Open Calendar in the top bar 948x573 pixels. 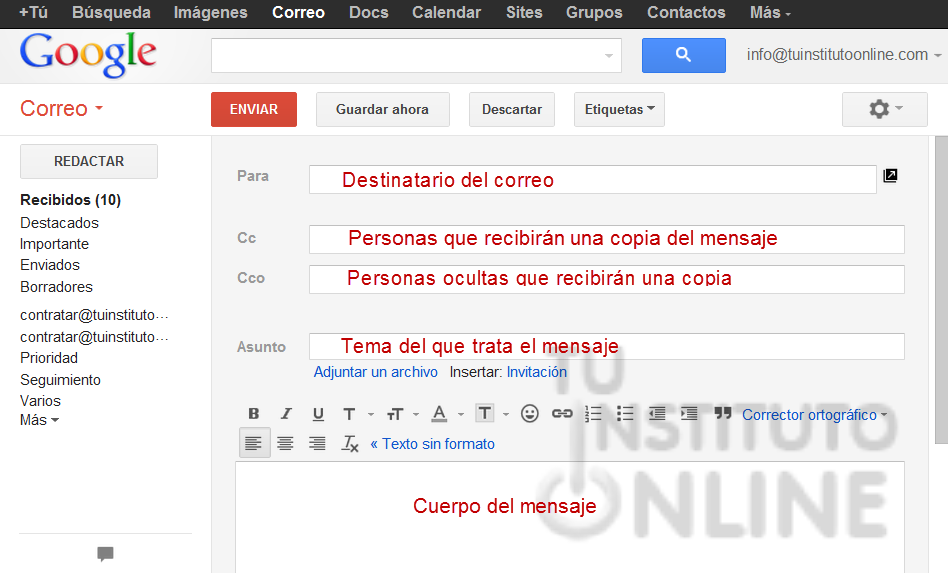[447, 13]
